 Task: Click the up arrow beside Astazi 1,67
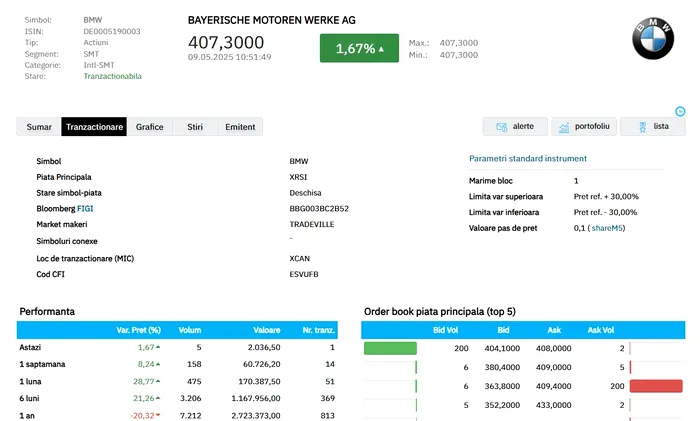[158, 347]
